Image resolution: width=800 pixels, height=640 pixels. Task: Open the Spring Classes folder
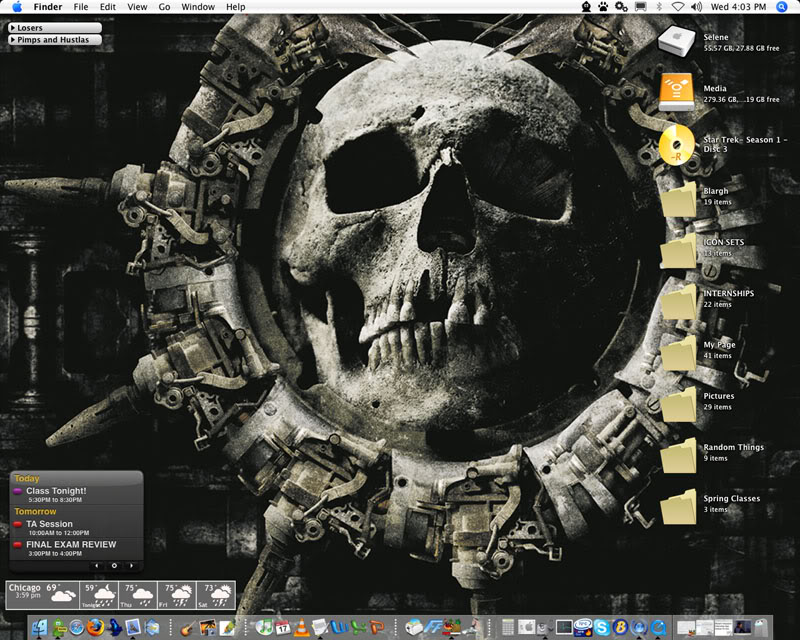click(x=678, y=505)
